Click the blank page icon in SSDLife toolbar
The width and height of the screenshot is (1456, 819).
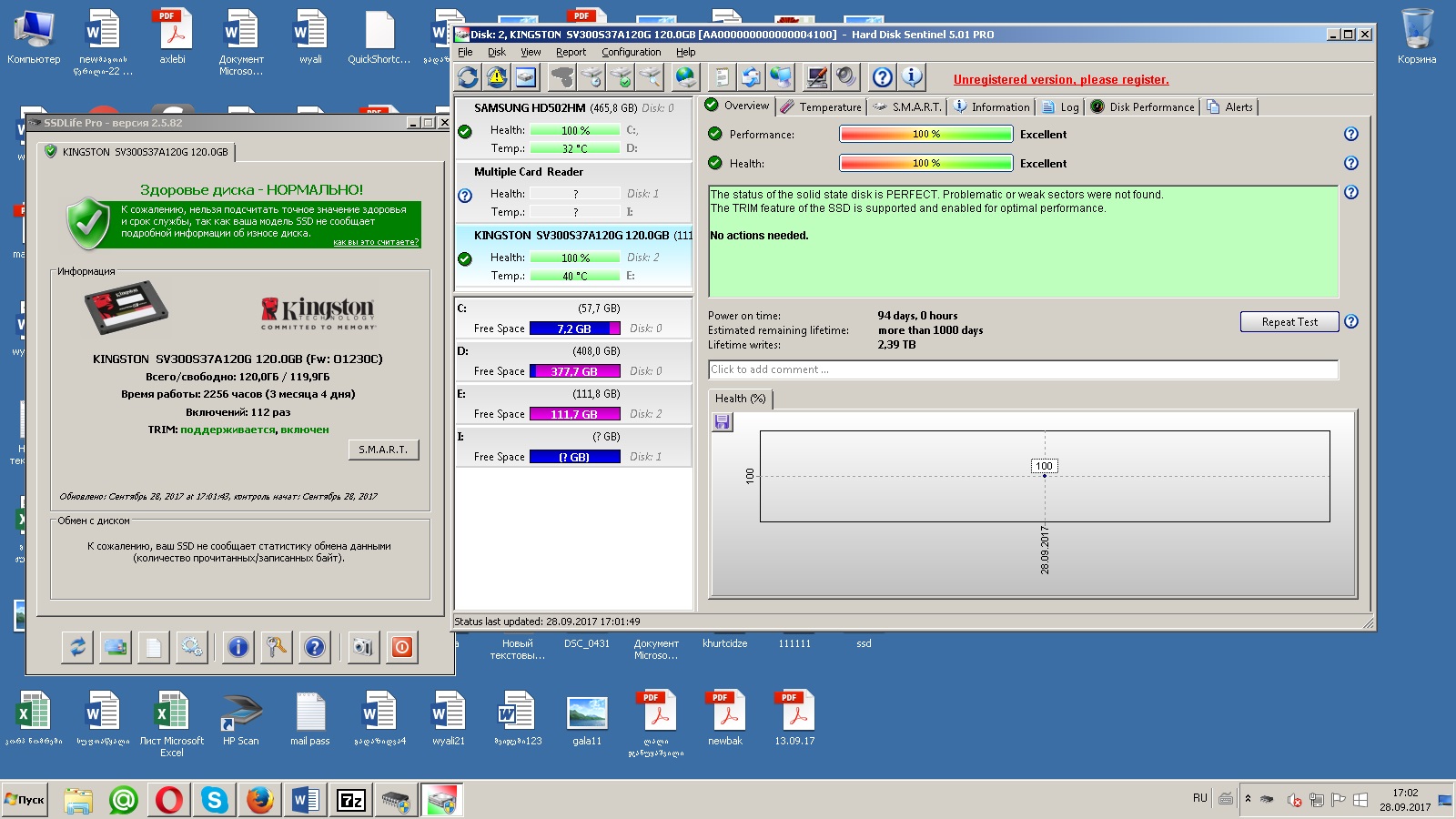[153, 647]
